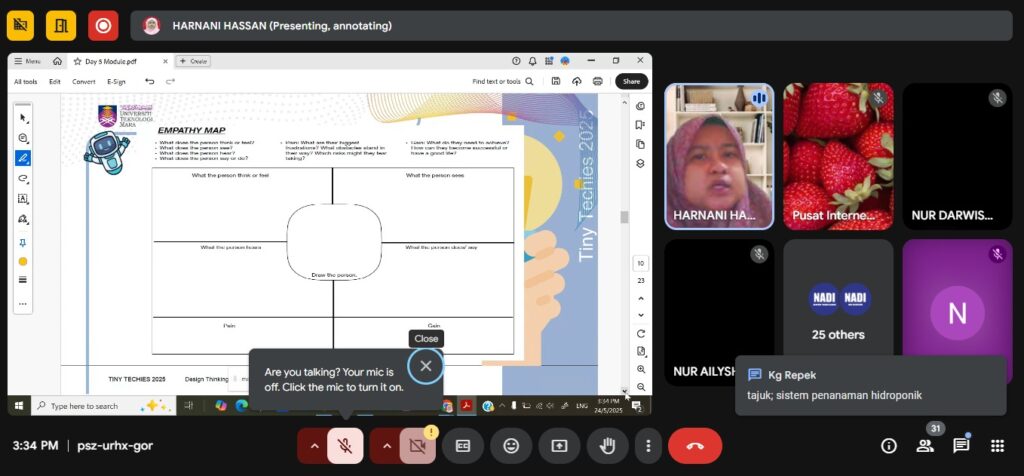The width and height of the screenshot is (1024, 476).
Task: Open the Edit menu item
Action: coord(55,82)
